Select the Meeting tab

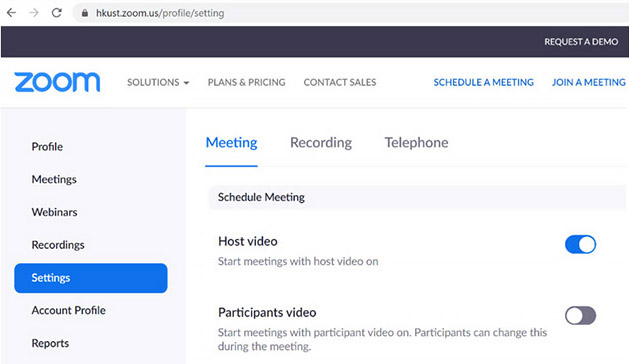231,142
